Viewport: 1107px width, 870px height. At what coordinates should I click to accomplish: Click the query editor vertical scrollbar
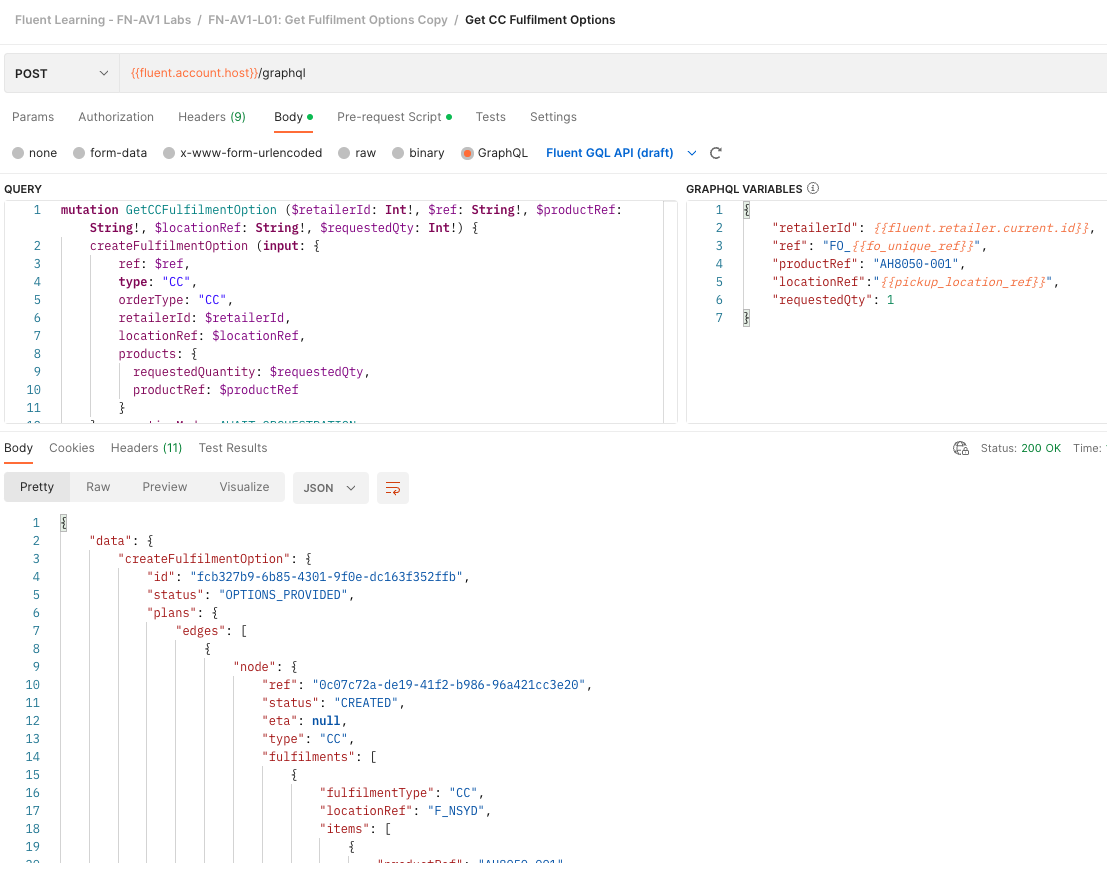[x=670, y=312]
